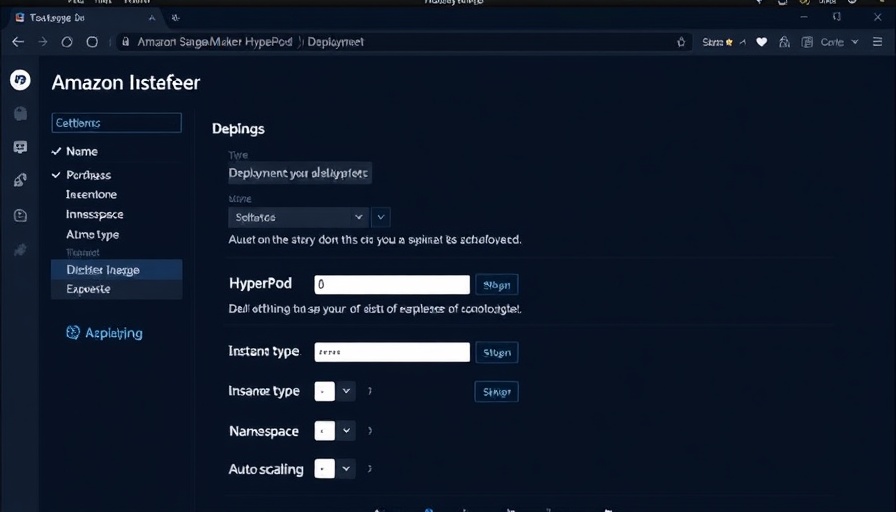This screenshot has height=512, width=896.
Task: Open the Expoete sidebar item
Action: (x=117, y=289)
